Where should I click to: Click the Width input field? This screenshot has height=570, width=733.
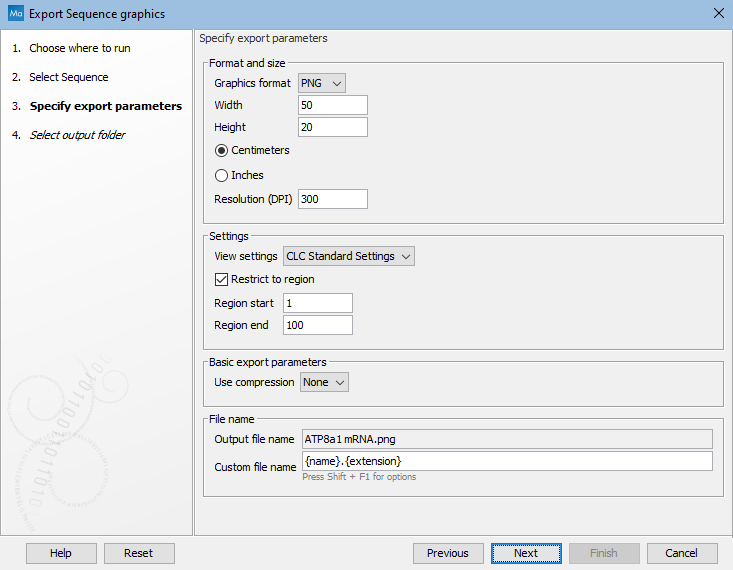click(x=332, y=105)
